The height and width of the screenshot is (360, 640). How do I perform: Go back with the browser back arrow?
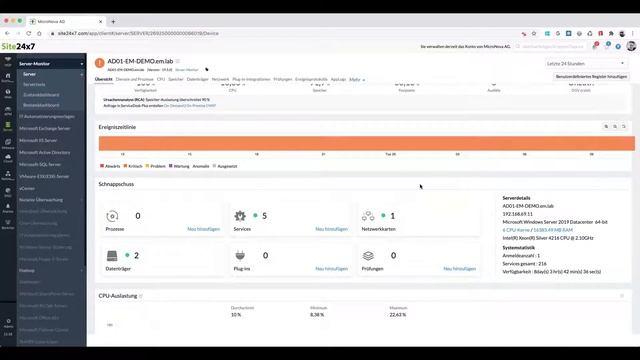pos(7,33)
